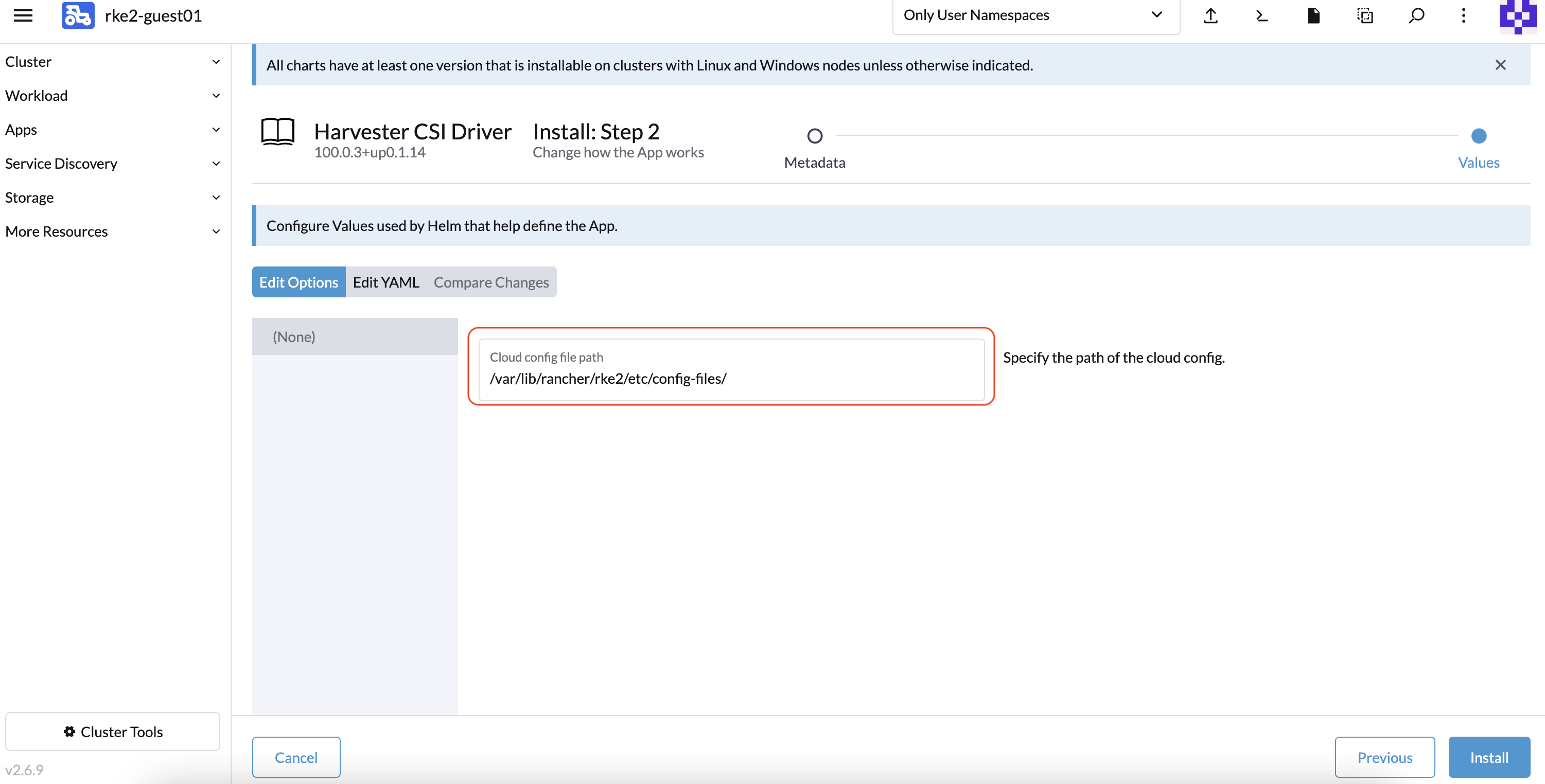Click the Harvester CSI Driver book icon
Screen dimensions: 1545x784
pos(278,132)
